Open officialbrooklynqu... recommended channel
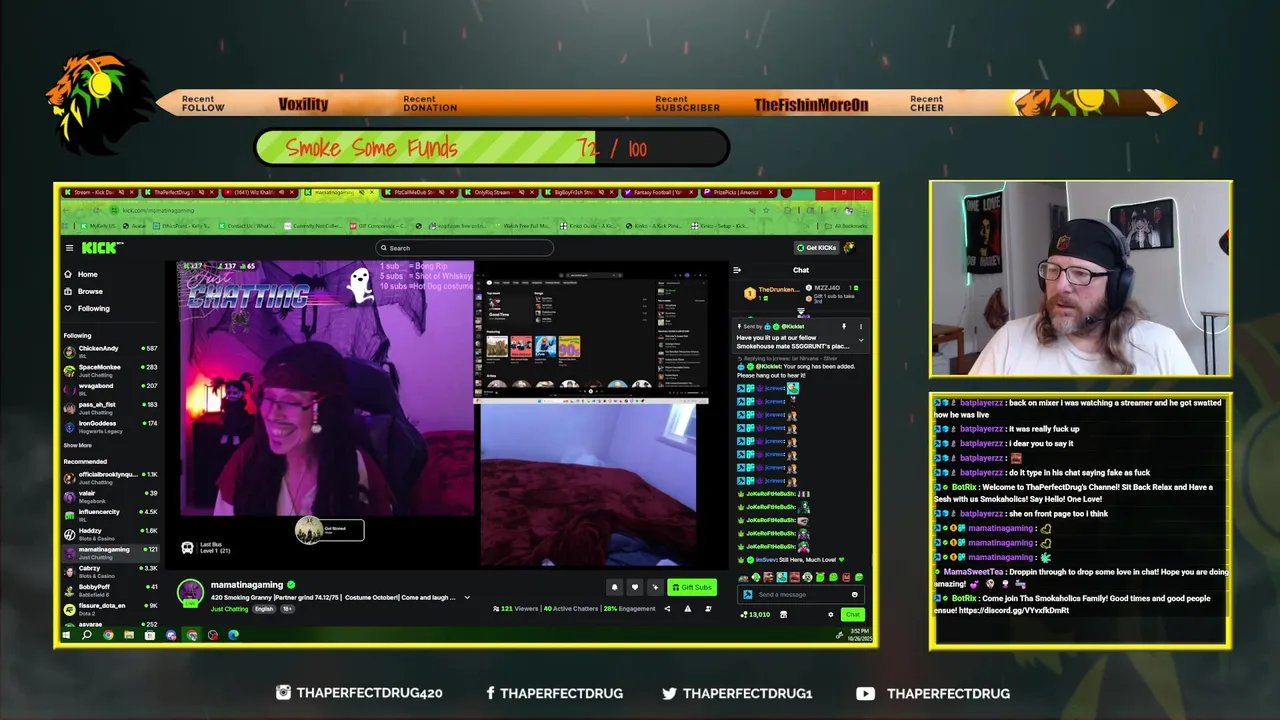 click(110, 476)
